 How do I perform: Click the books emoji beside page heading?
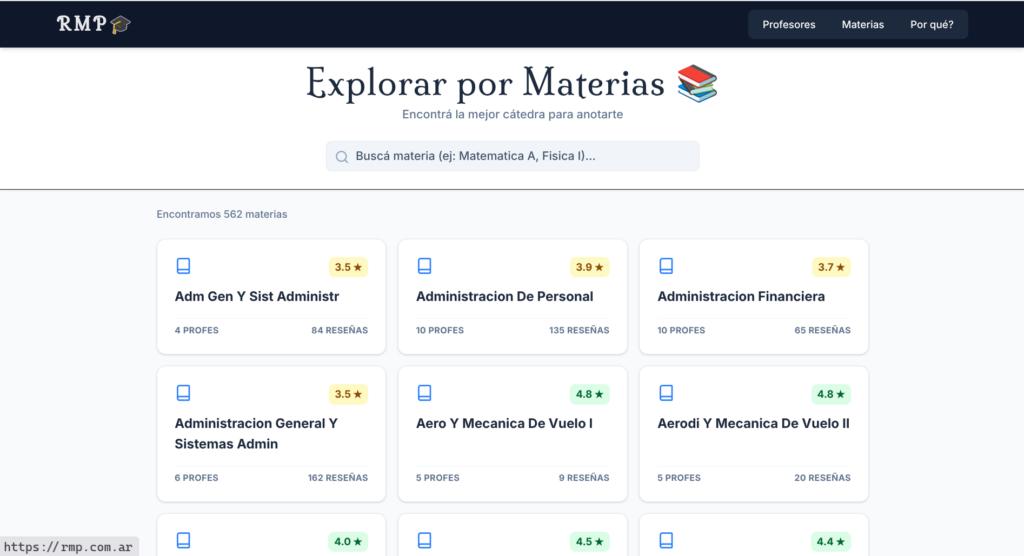(697, 83)
